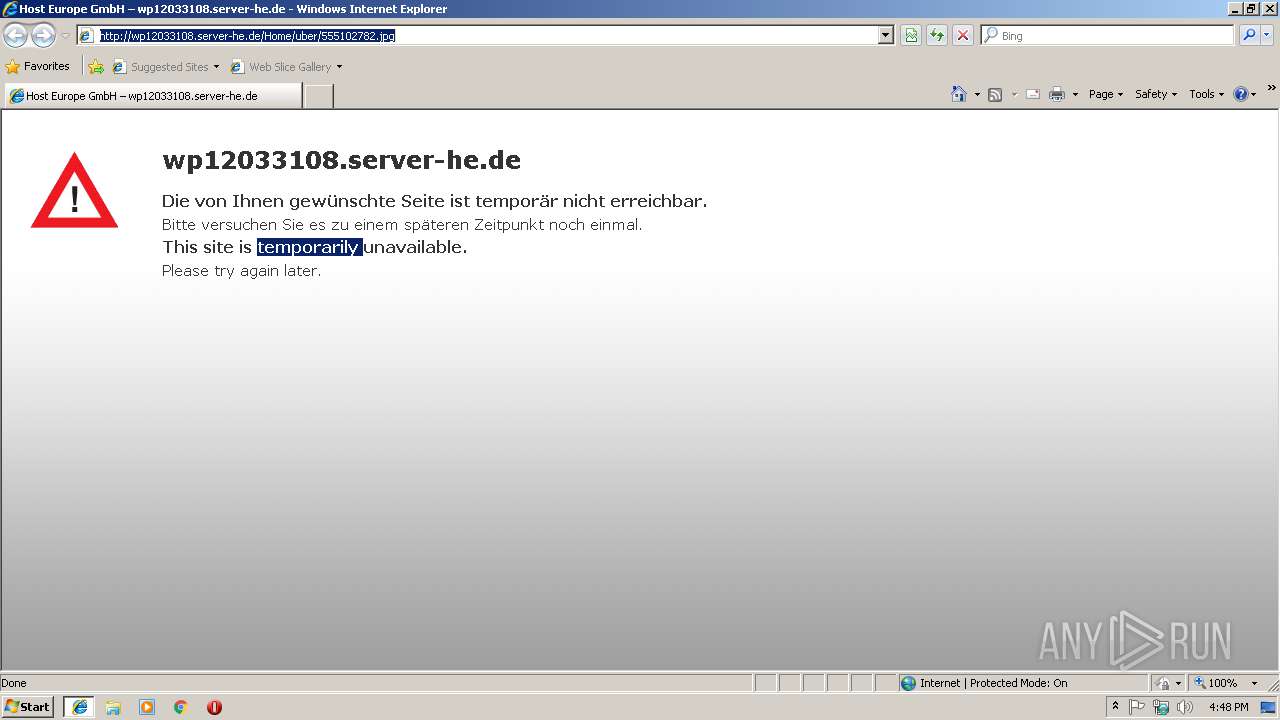The width and height of the screenshot is (1280, 720).
Task: Click the 4:48 PM clock
Action: 1228,707
